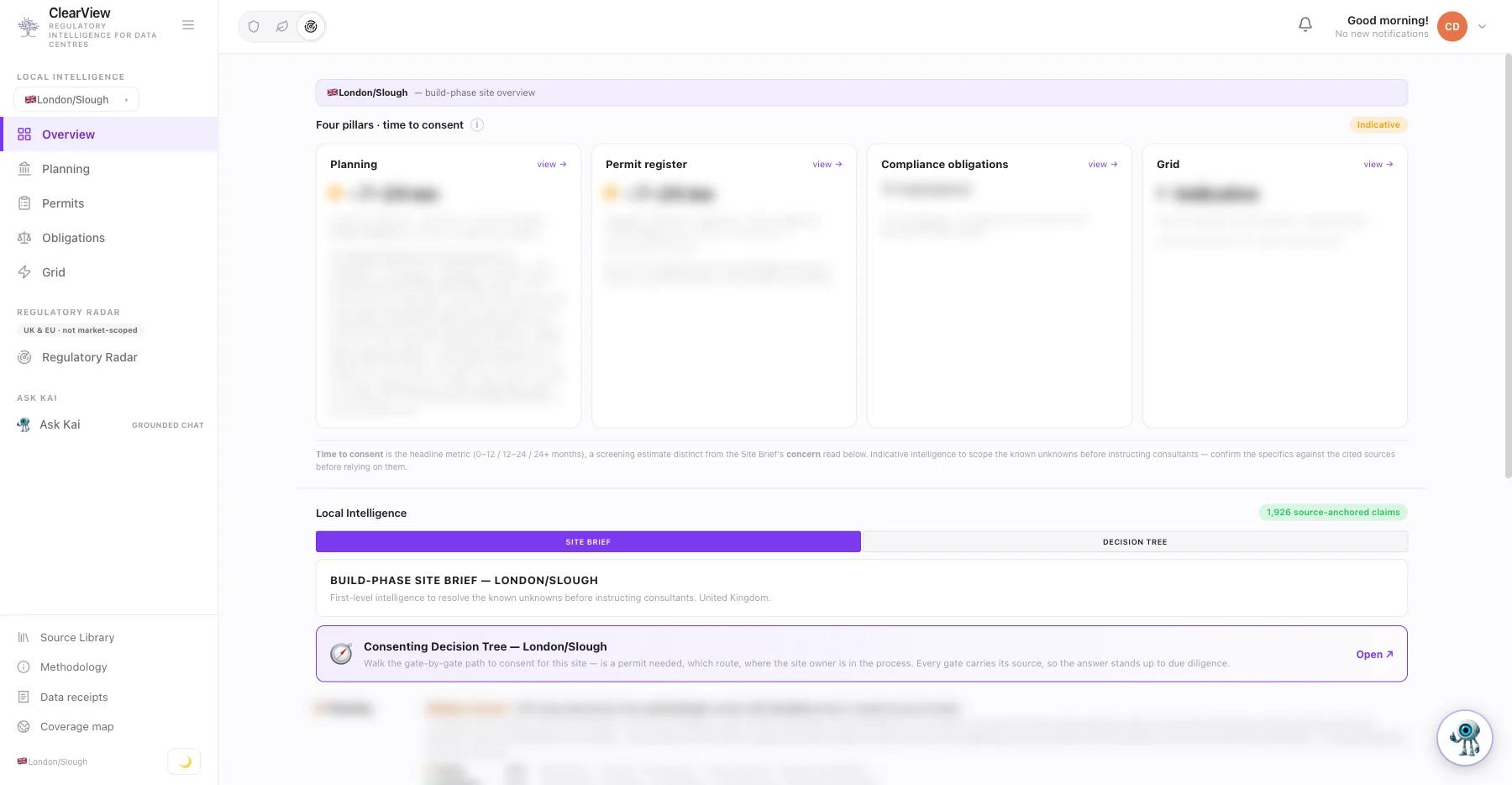
Task: Open Obligations in sidebar
Action: [109, 238]
